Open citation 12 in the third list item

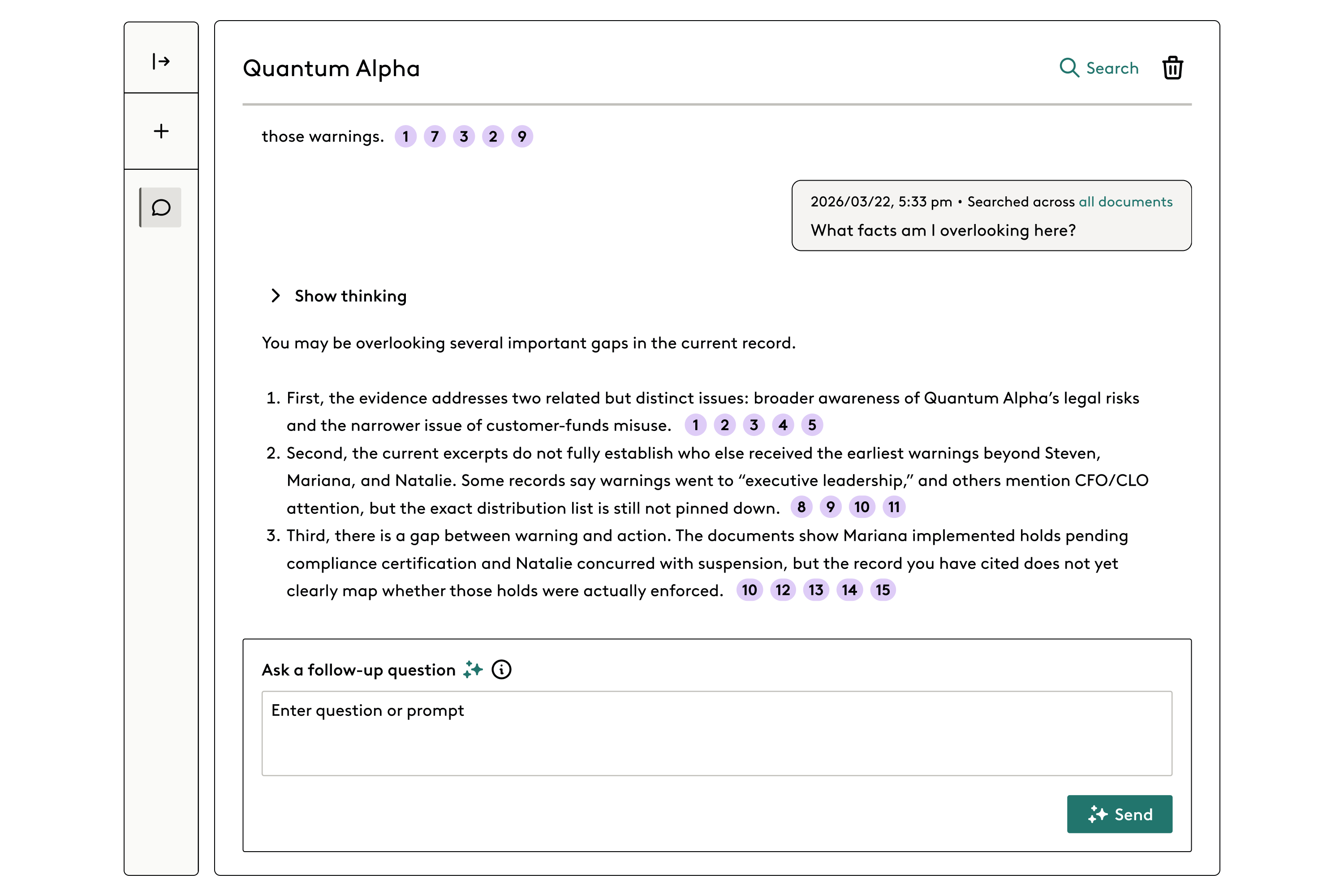[783, 590]
